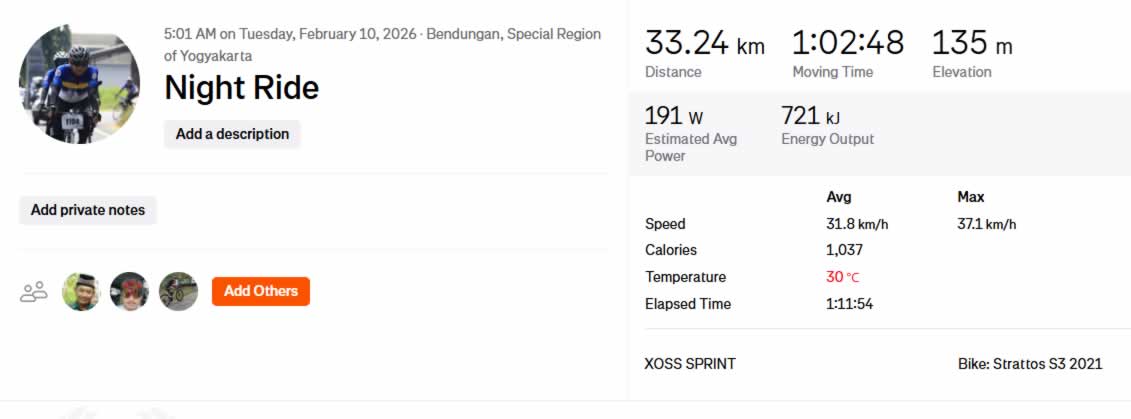Viewport: 1131px width, 419px height.
Task: Click Add private notes button
Action: click(88, 210)
